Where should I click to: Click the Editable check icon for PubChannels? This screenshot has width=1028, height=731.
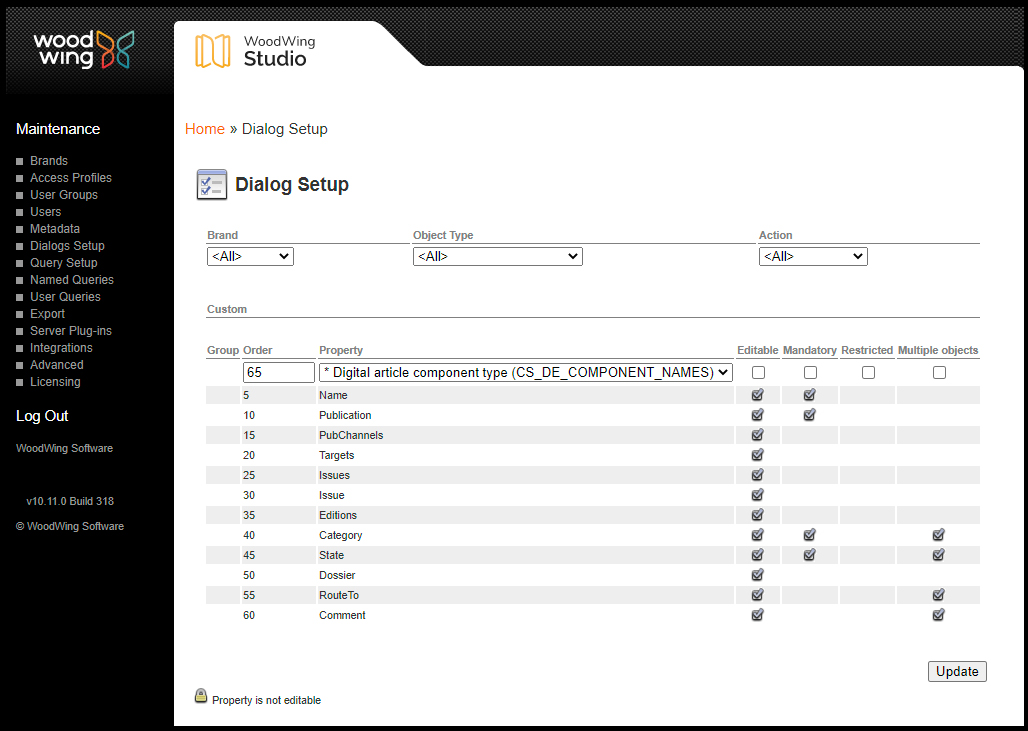tap(757, 435)
